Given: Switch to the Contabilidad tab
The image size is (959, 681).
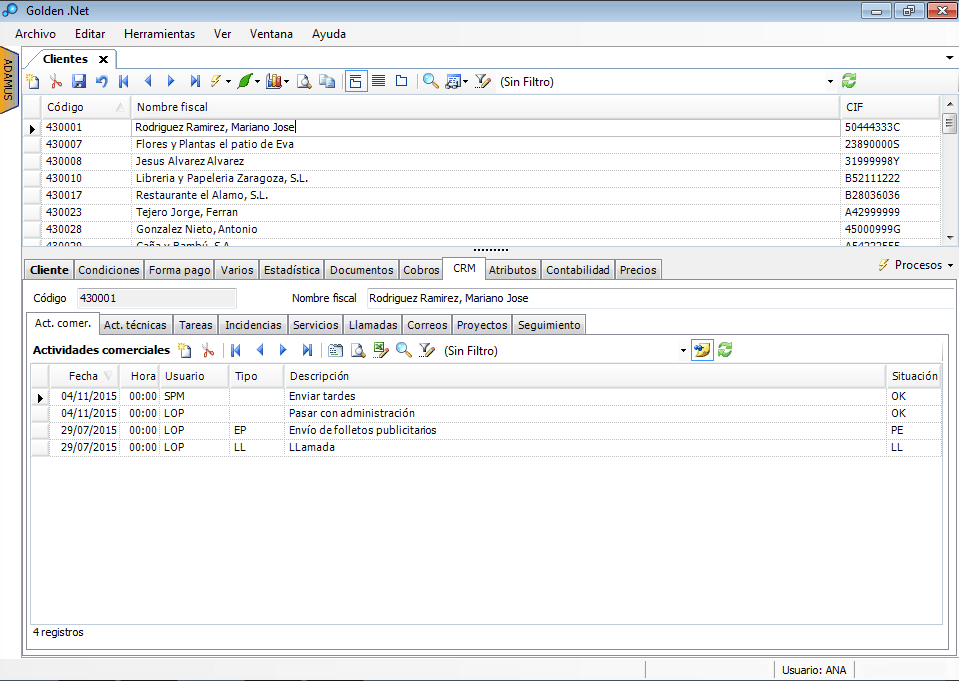Looking at the screenshot, I should 578,270.
